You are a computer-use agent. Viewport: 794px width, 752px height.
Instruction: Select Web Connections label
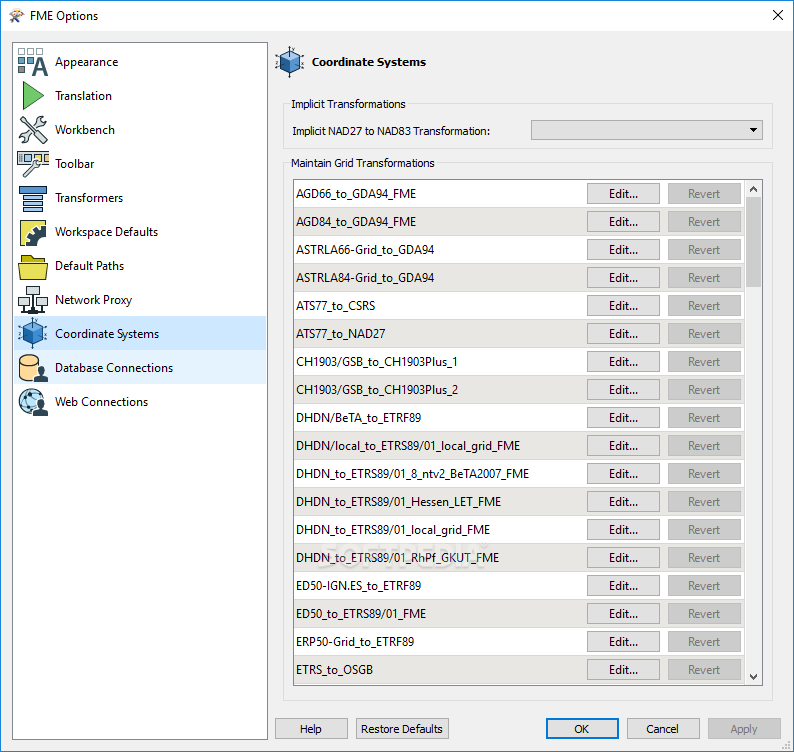coord(101,402)
